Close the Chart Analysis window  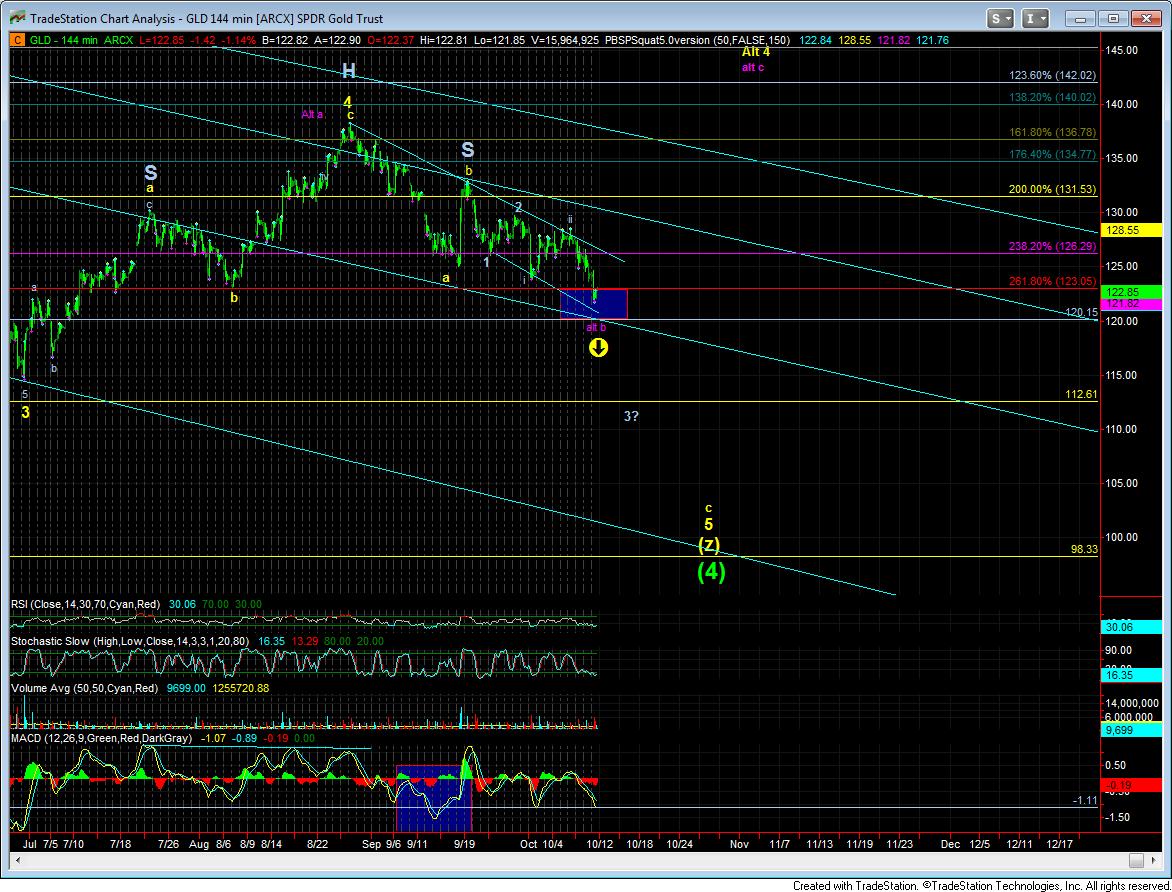click(x=1145, y=19)
